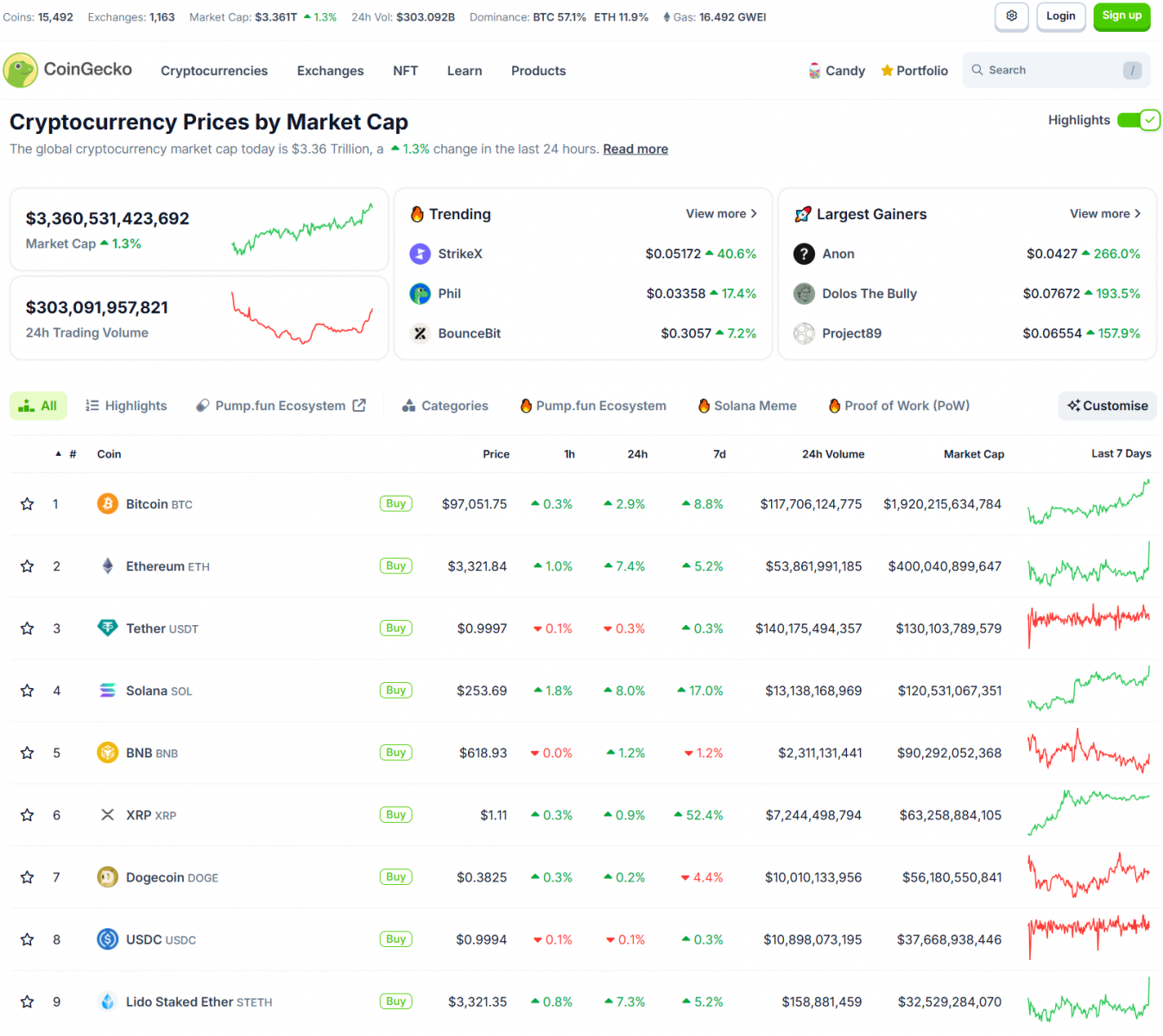Screen dimensions: 1163x1036
Task: Click the Sign up button
Action: (1122, 16)
